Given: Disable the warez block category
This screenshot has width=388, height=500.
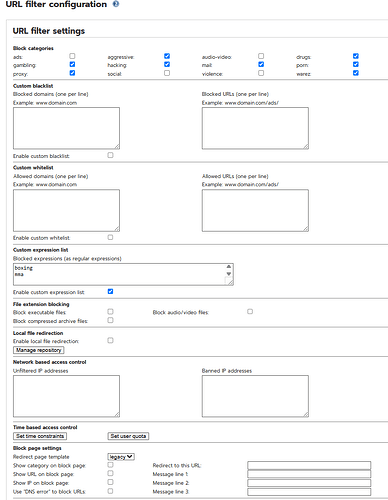Looking at the screenshot, I should (356, 73).
